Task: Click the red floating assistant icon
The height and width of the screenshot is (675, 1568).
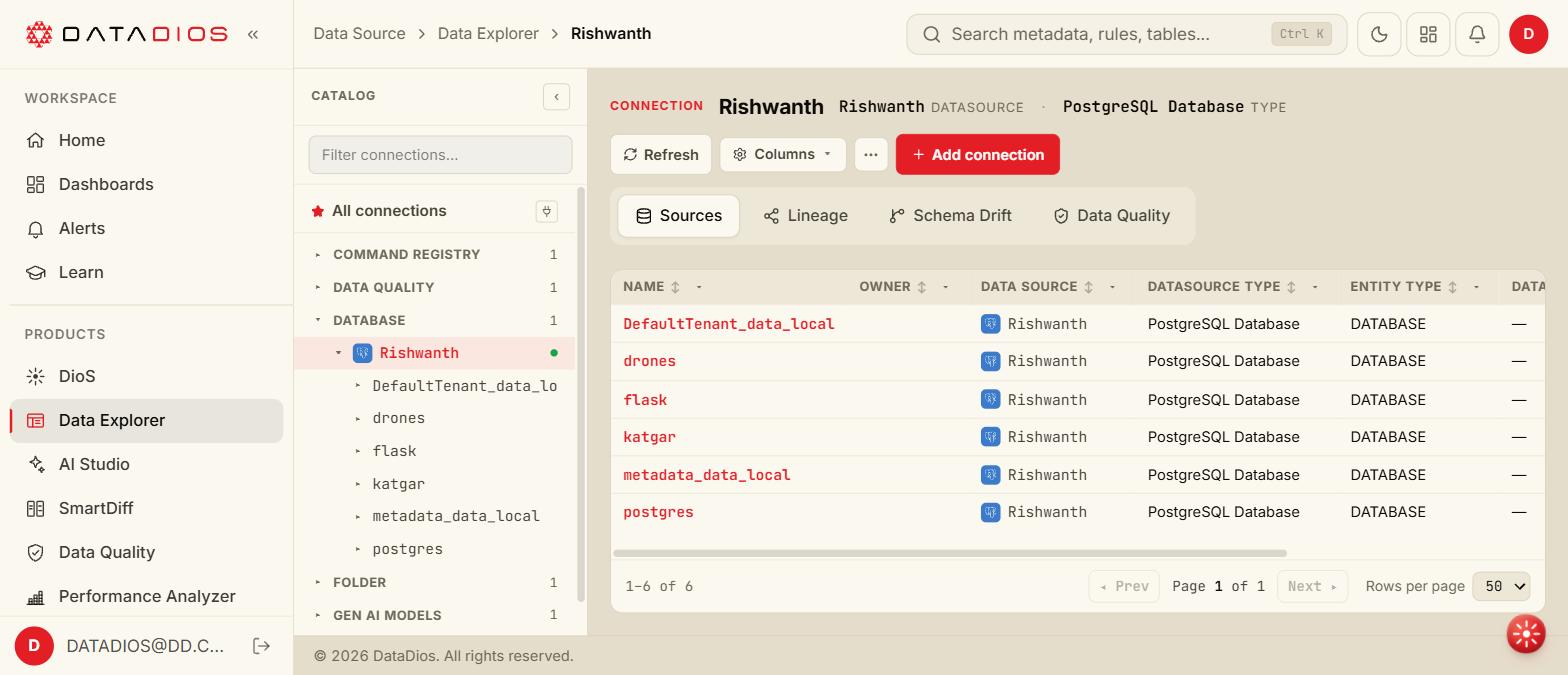Action: [1526, 634]
